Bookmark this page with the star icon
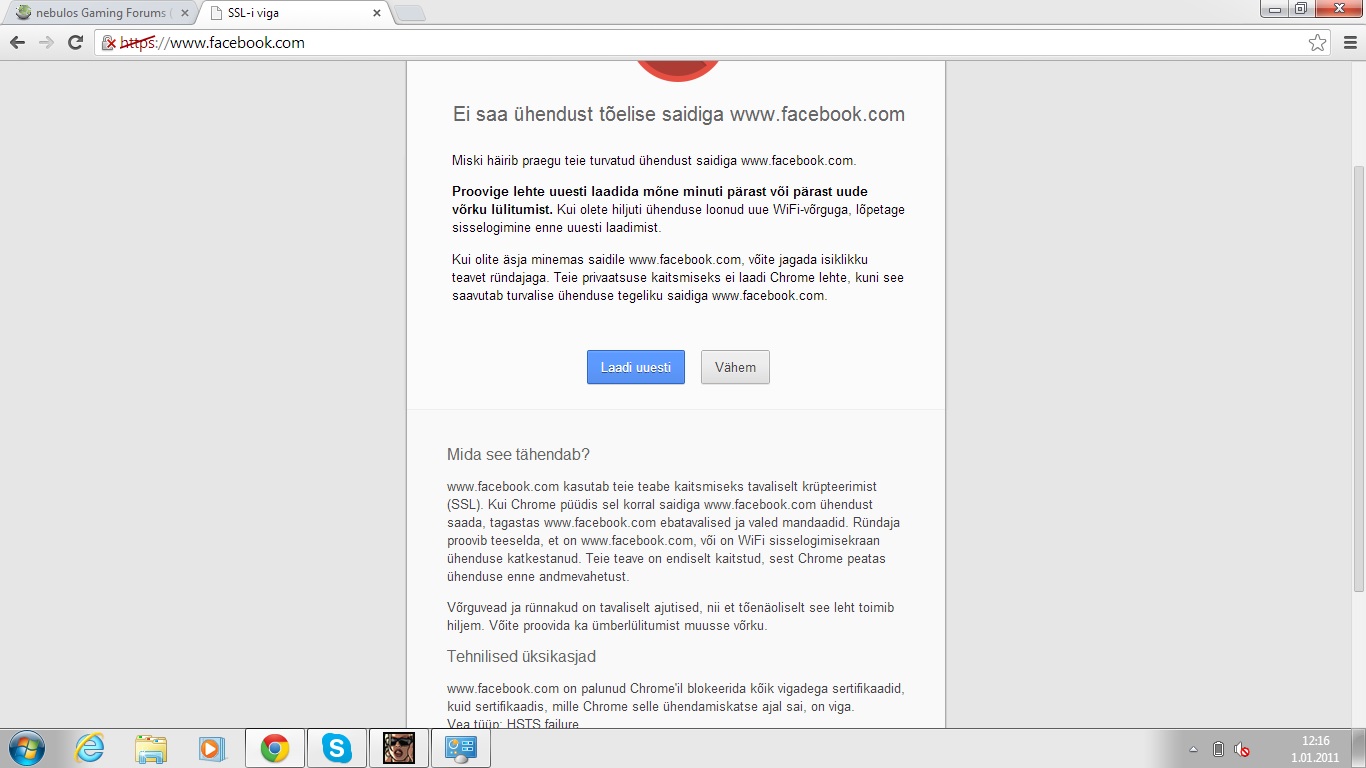Screen dimensions: 1366x768 1317,43
